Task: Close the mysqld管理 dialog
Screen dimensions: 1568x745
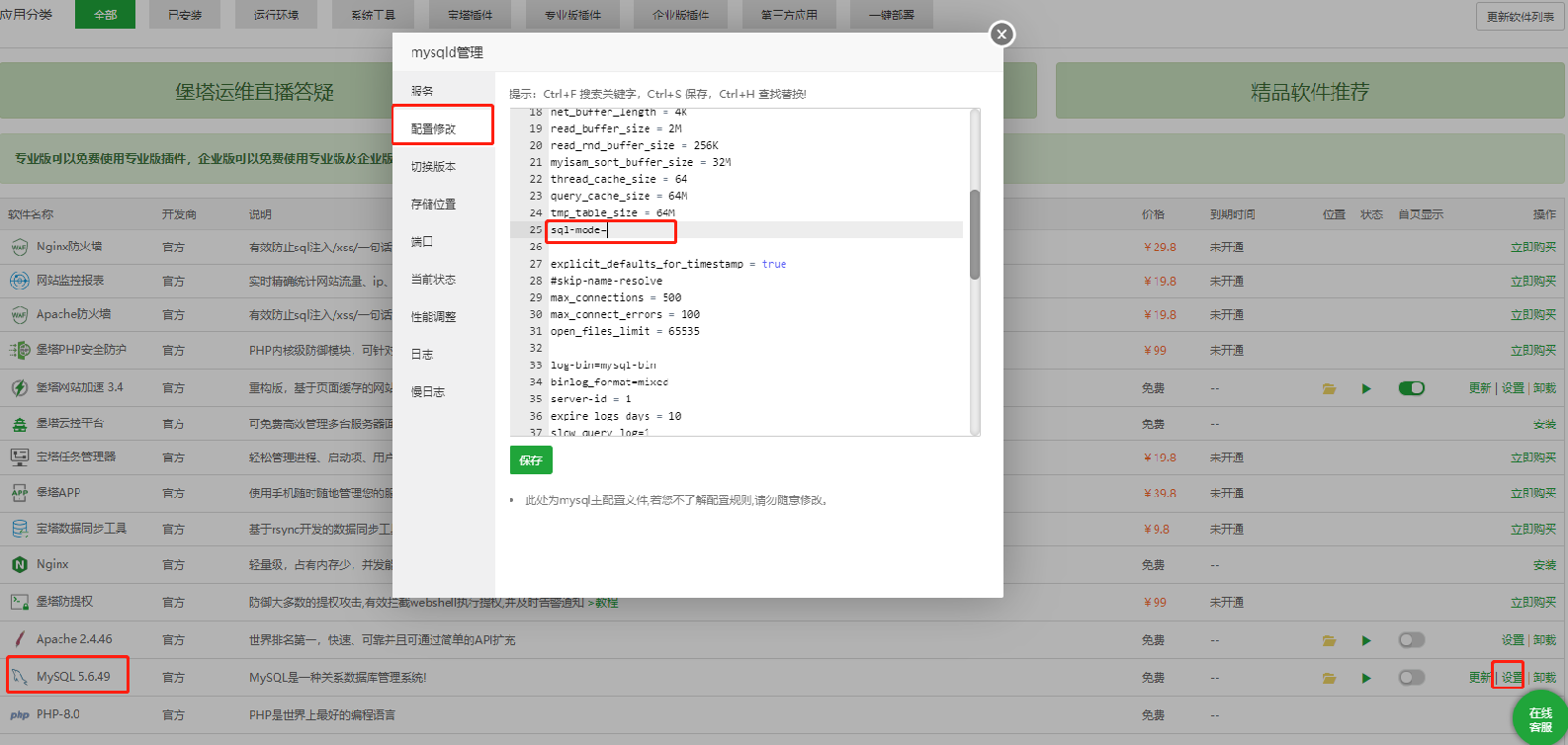Action: click(x=1002, y=35)
